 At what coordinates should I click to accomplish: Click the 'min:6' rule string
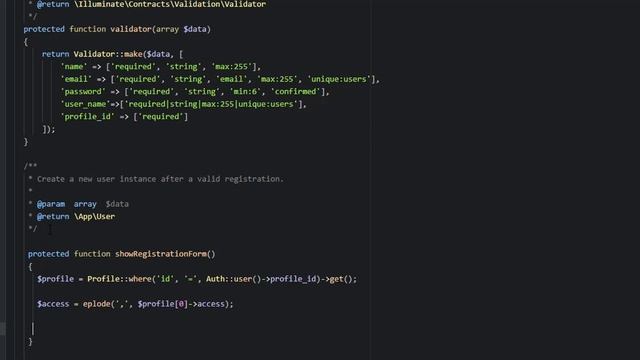click(245, 92)
